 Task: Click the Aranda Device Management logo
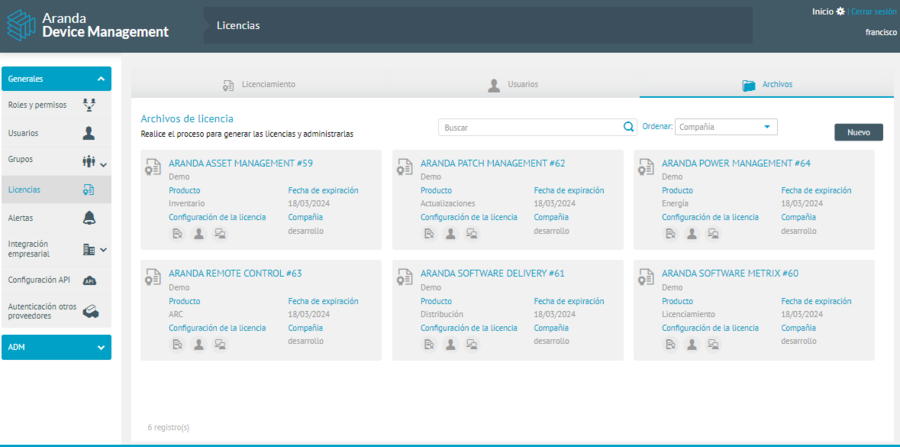coord(87,26)
